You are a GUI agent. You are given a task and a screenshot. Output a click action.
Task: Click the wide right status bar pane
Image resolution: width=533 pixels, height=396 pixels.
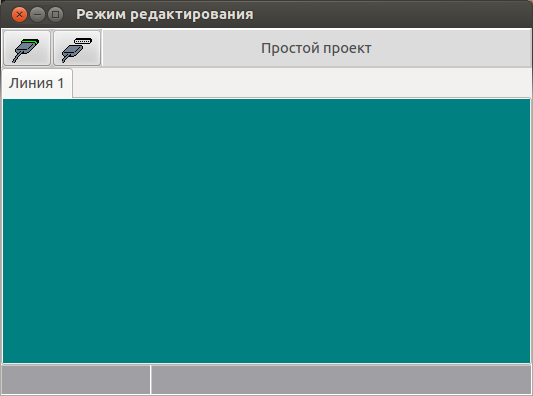[341, 379]
